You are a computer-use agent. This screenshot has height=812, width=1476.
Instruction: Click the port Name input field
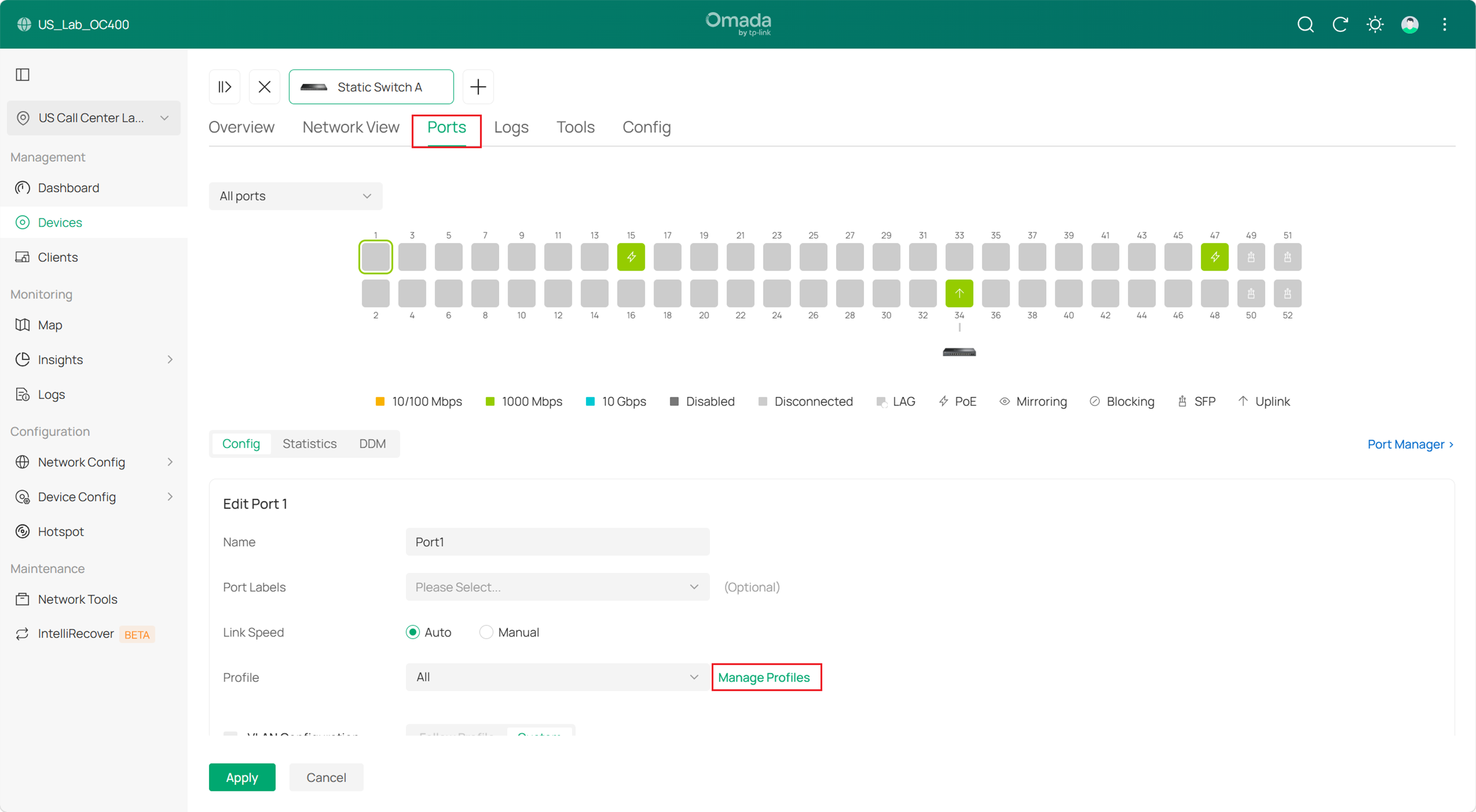point(558,542)
